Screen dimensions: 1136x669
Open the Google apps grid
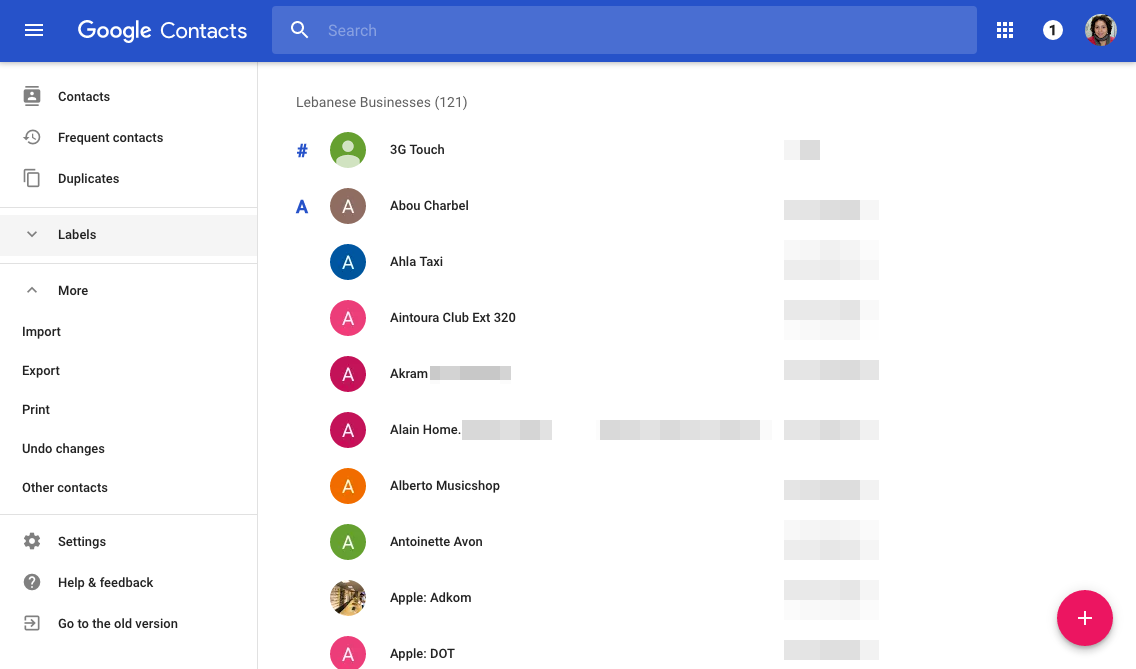tap(1005, 30)
